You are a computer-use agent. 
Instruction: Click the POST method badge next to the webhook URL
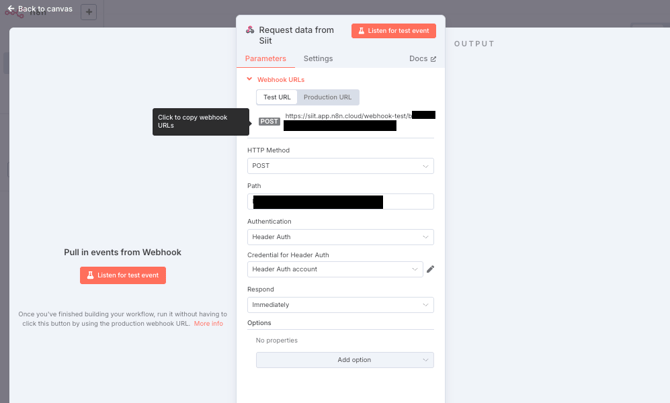tap(269, 121)
